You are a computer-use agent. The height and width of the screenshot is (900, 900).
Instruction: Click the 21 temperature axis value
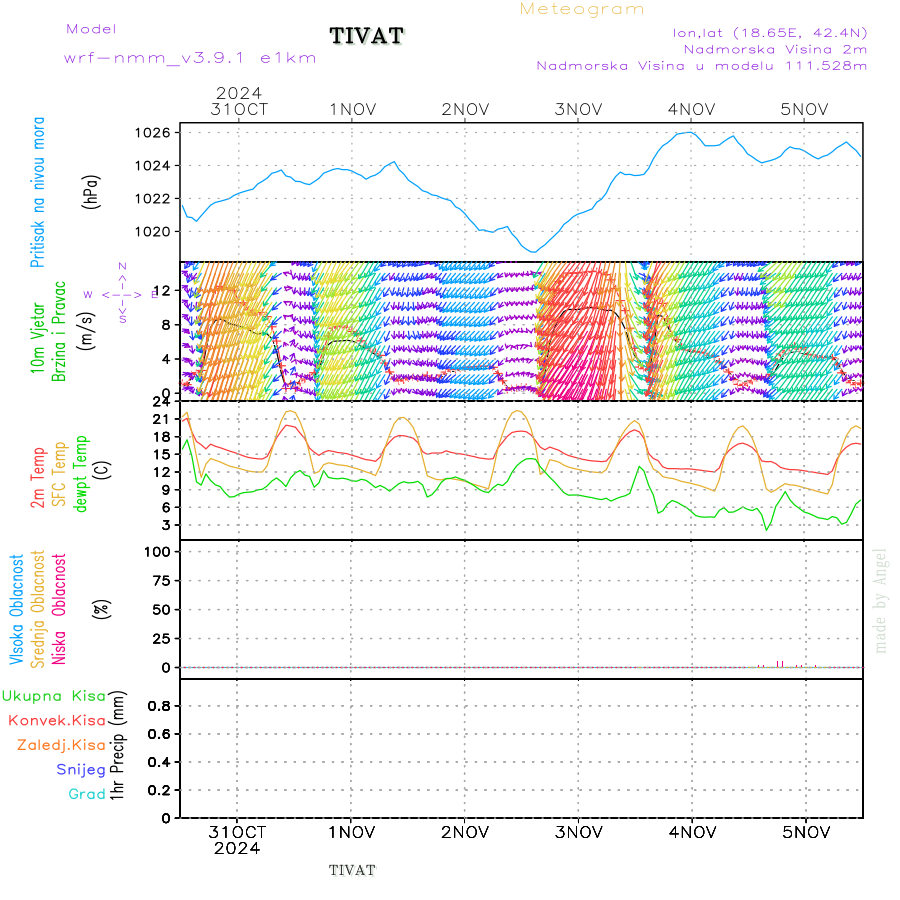click(161, 420)
